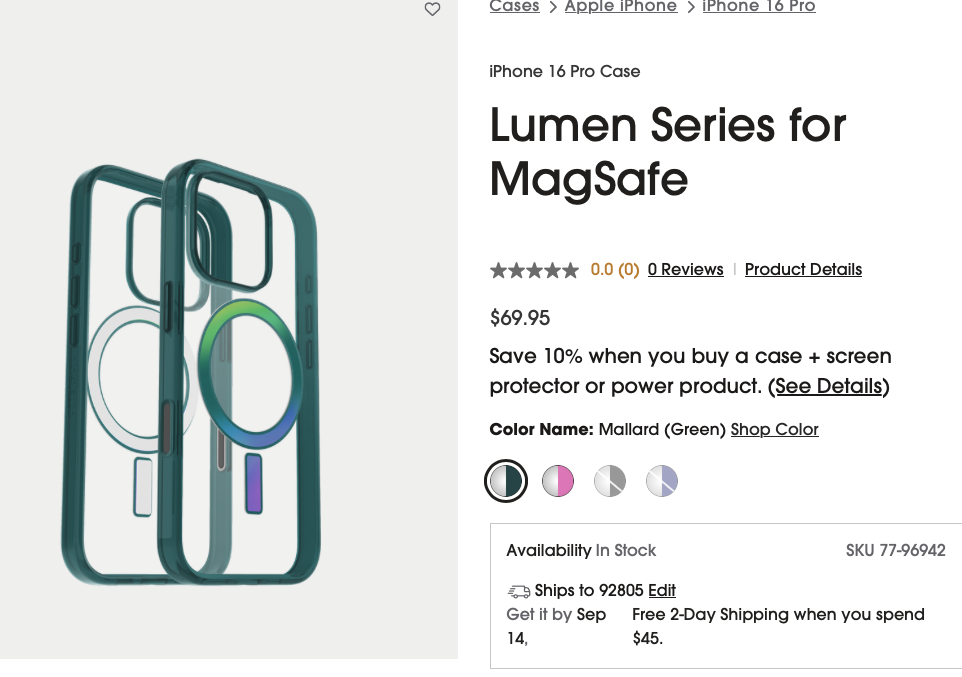
Task: Click the Lumen Series for MagSafe title
Action: 667,152
